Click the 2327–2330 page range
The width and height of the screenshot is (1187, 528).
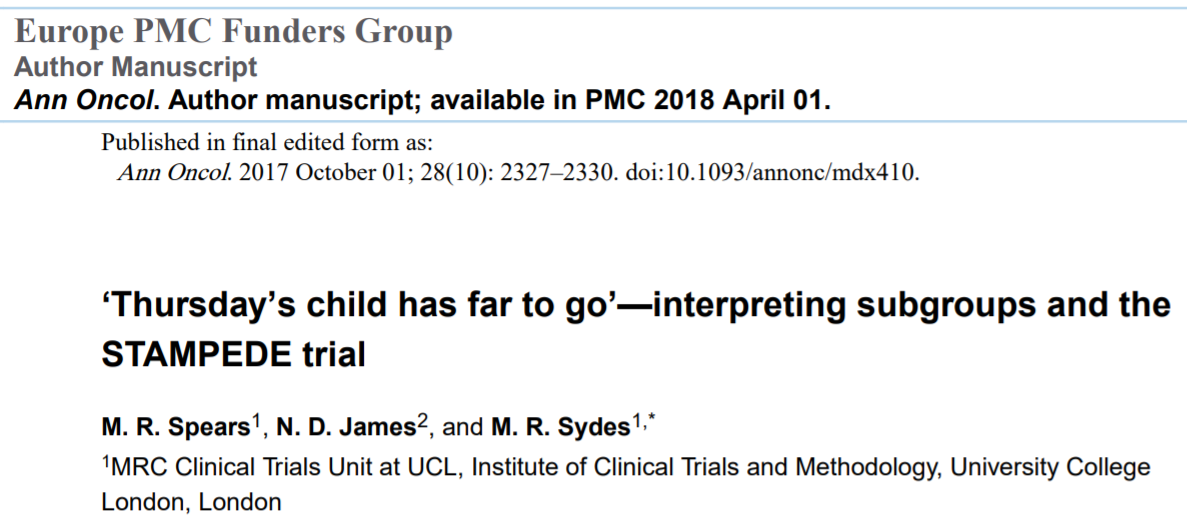(x=556, y=173)
